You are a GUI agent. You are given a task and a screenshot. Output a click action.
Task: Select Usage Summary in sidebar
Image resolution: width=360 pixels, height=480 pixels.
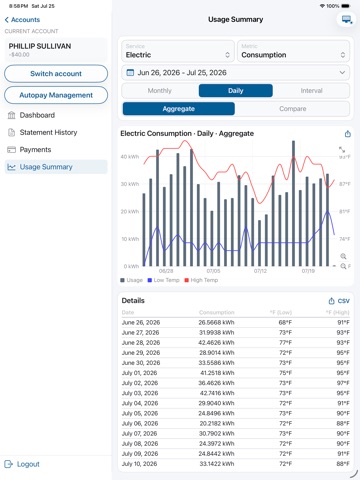coord(56,167)
